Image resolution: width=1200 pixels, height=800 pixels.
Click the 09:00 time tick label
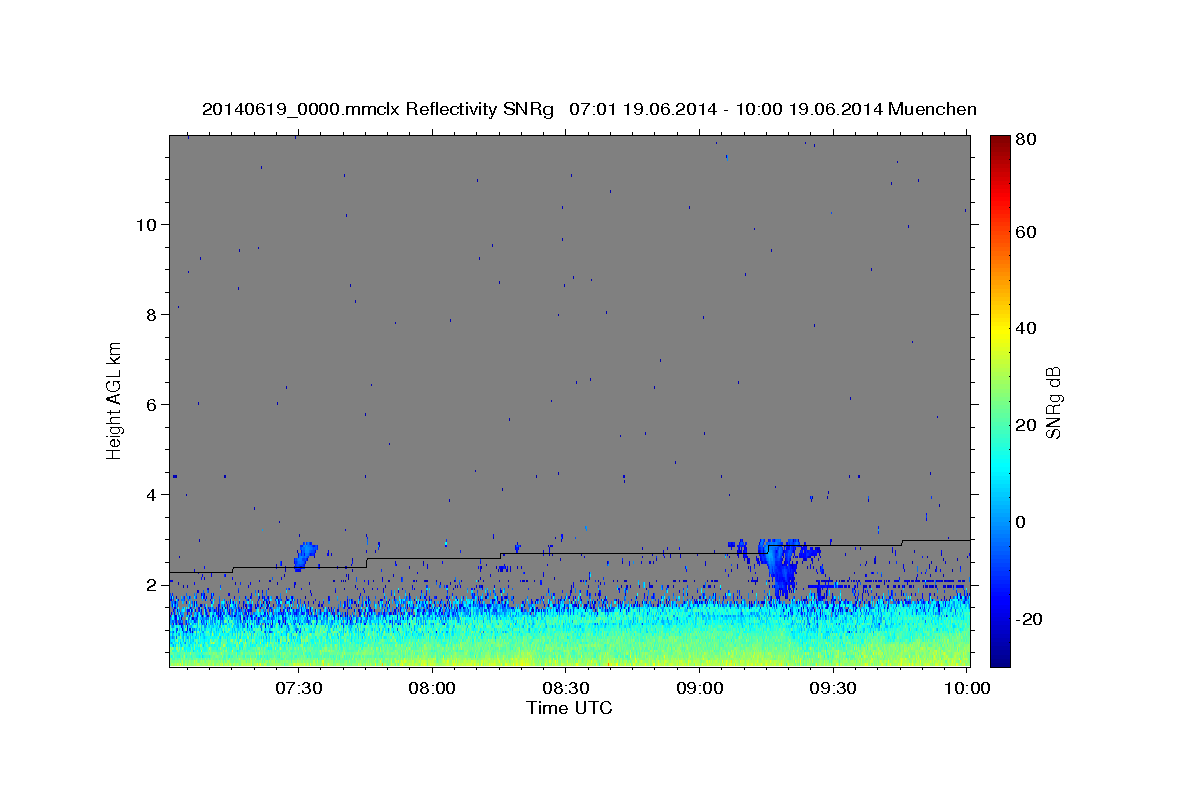(699, 689)
